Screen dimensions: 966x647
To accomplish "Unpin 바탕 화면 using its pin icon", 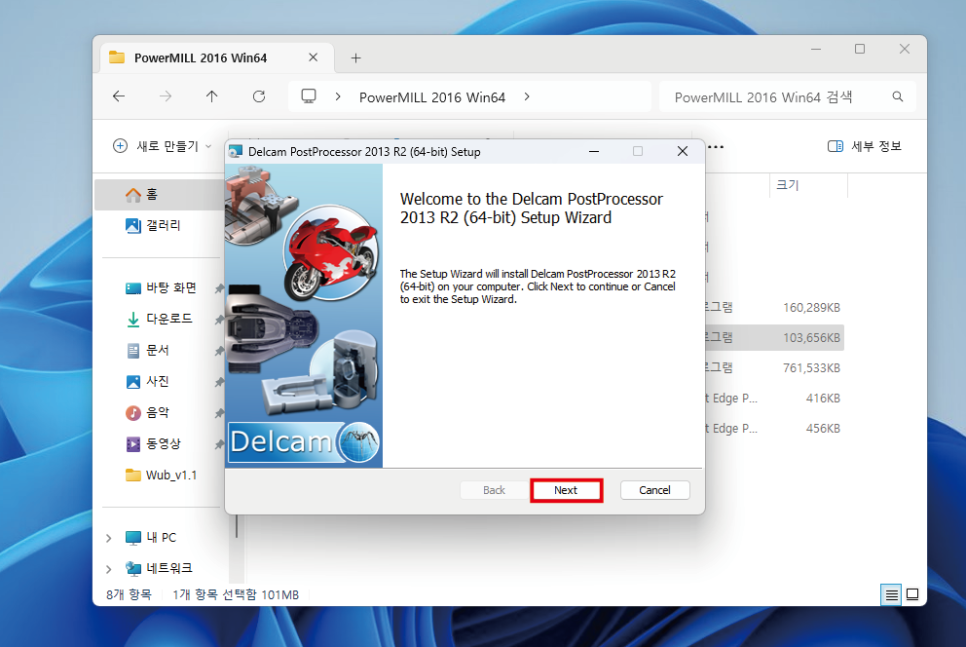I will pyautogui.click(x=219, y=288).
